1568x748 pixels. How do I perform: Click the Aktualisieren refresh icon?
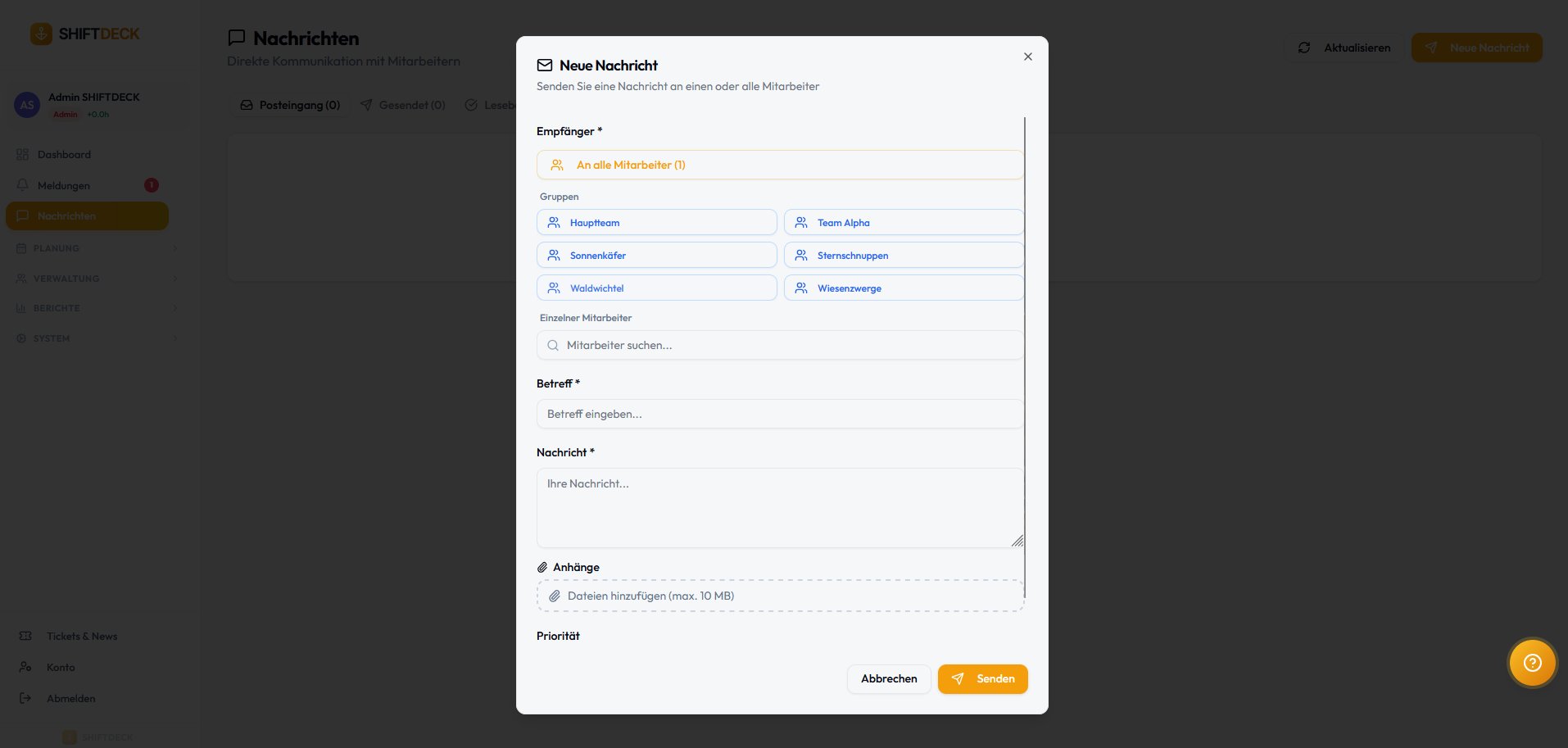tap(1304, 48)
